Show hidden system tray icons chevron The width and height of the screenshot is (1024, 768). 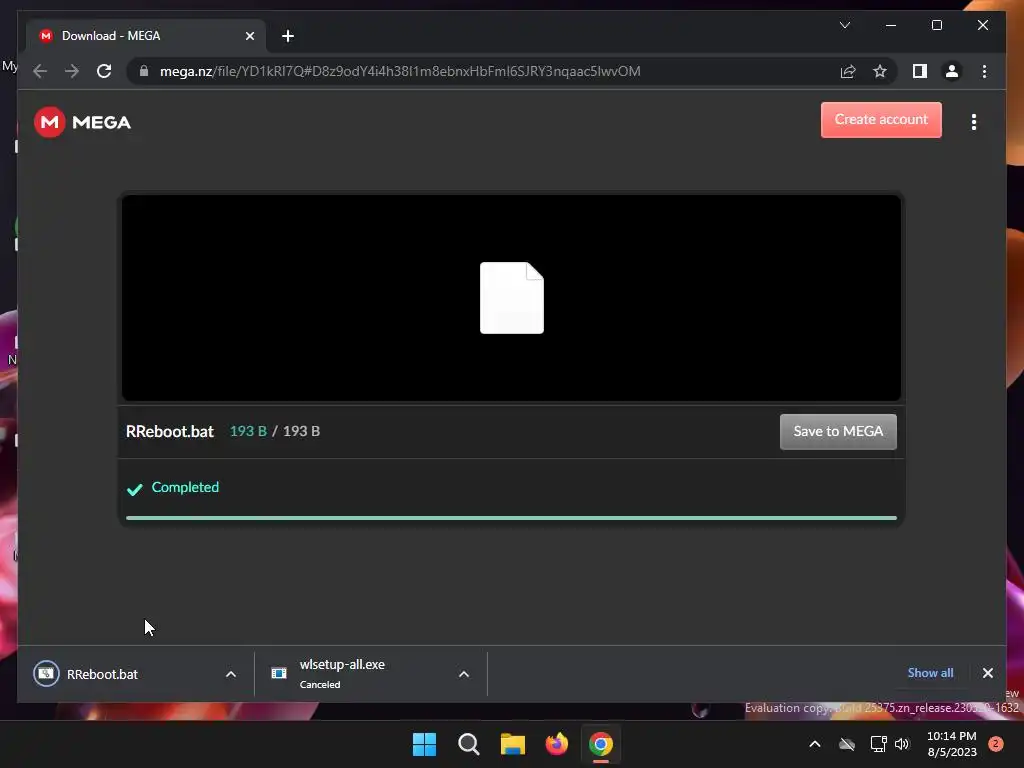814,744
